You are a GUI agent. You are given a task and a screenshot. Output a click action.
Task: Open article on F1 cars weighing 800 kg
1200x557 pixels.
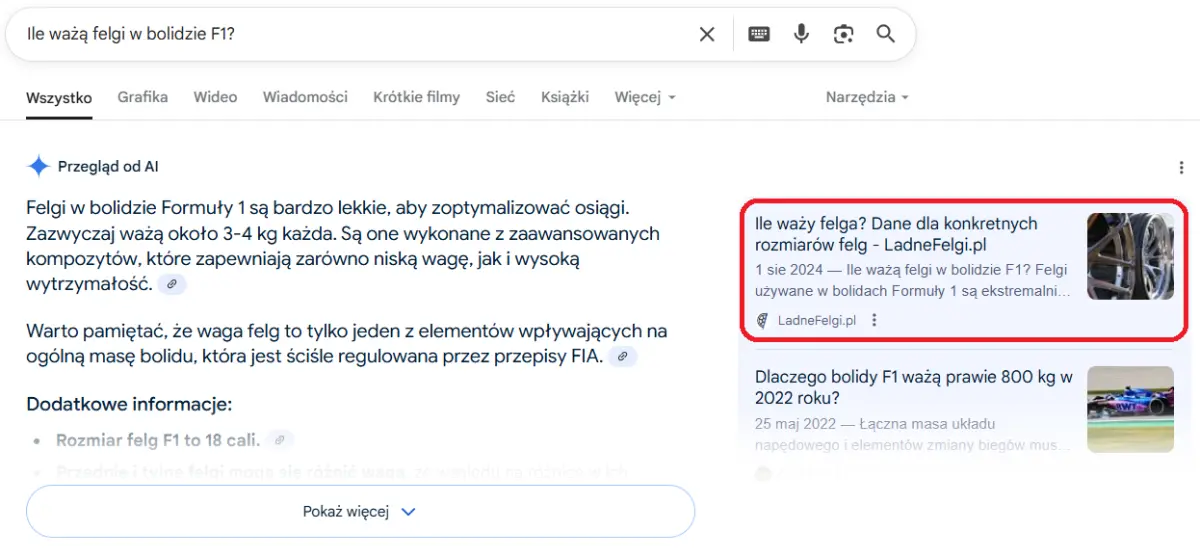913,387
